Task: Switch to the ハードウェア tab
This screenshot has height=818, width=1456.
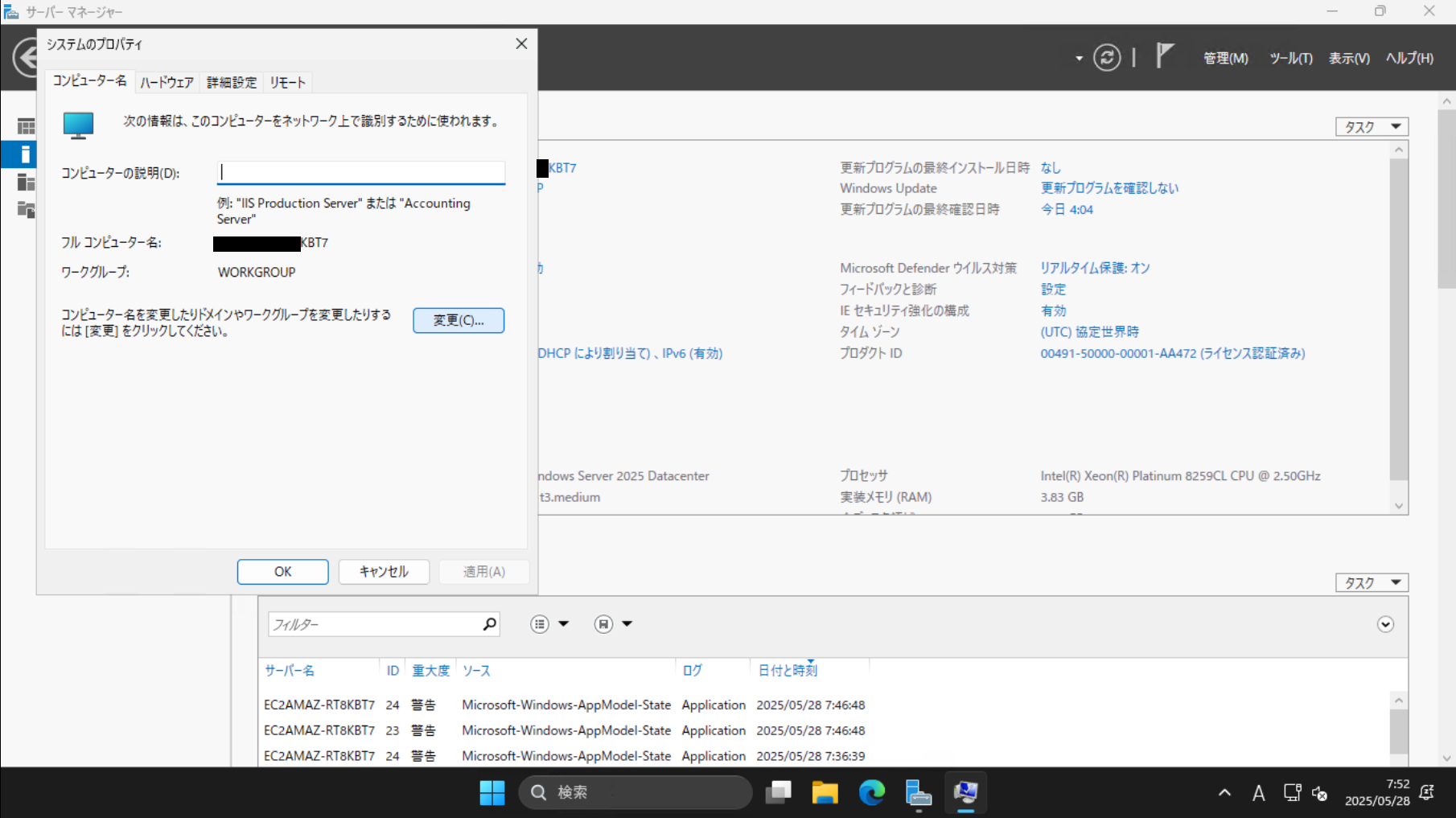Action: (167, 81)
